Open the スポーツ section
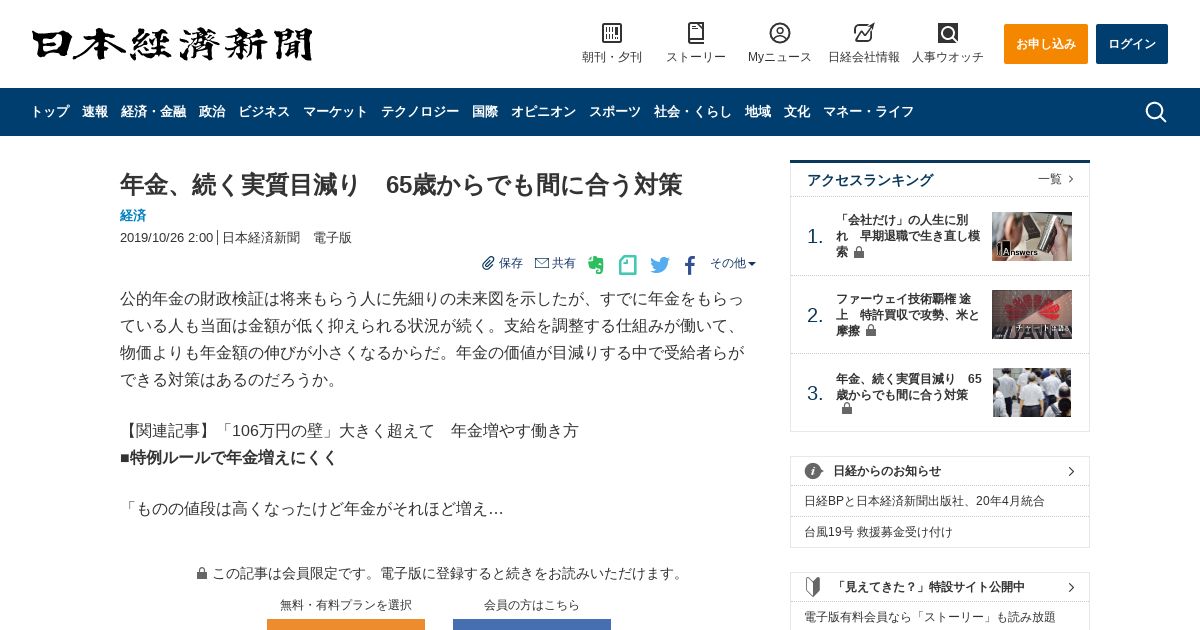 click(615, 112)
